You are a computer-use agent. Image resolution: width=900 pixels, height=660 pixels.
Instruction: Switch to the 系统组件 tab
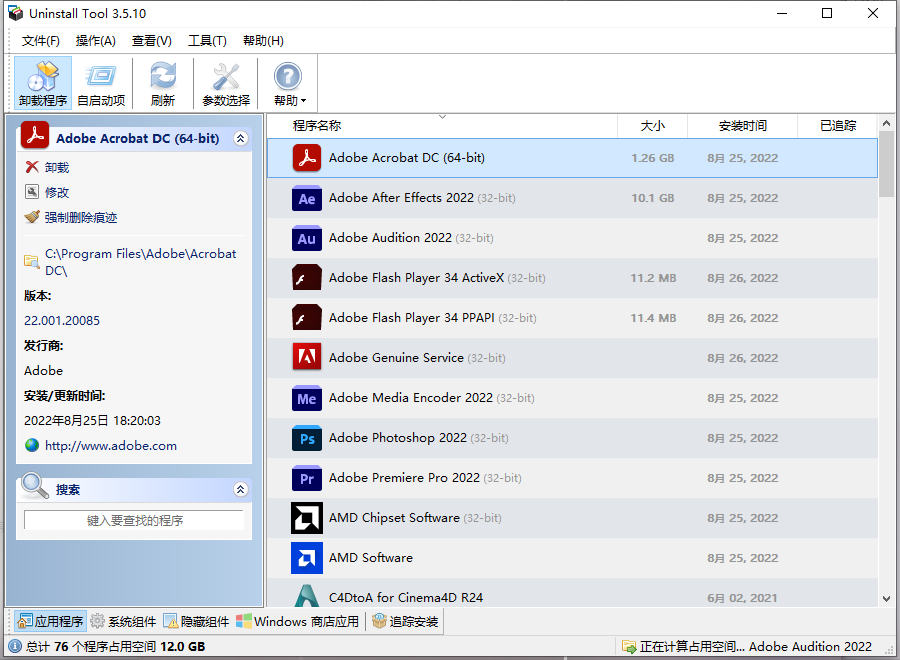[122, 620]
